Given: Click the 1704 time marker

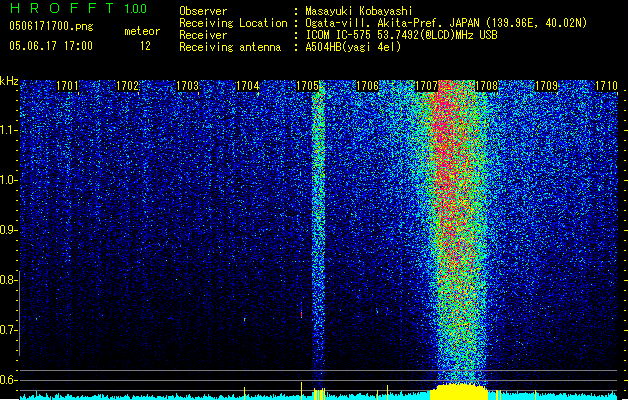Looking at the screenshot, I should [x=248, y=86].
